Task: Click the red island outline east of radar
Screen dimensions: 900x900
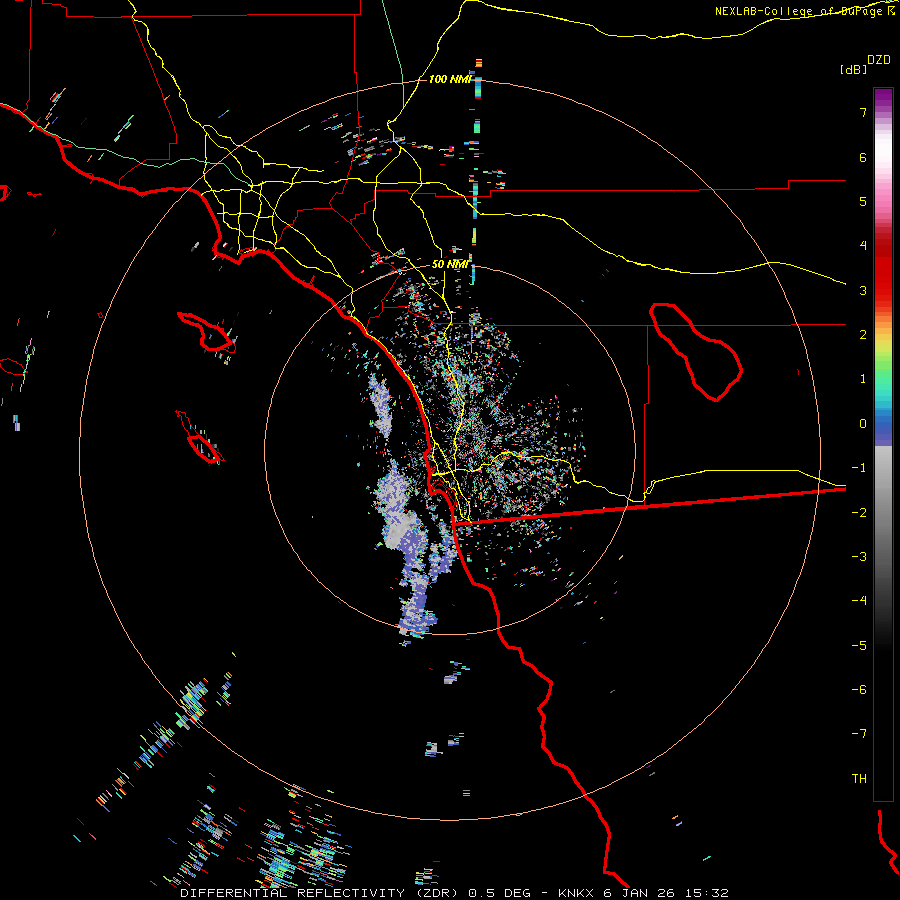Action: pyautogui.click(x=696, y=351)
